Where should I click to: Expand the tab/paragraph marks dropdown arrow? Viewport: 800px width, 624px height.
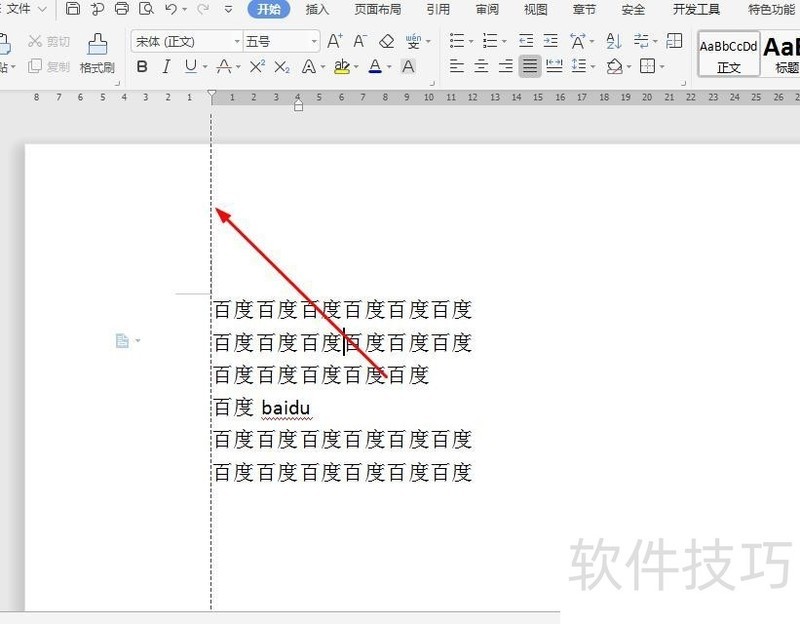coord(655,41)
